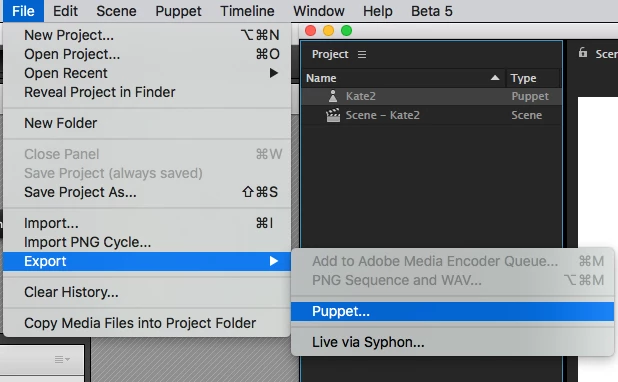
Task: Click the Scene – Kate2 clapperboard icon
Action: point(333,115)
